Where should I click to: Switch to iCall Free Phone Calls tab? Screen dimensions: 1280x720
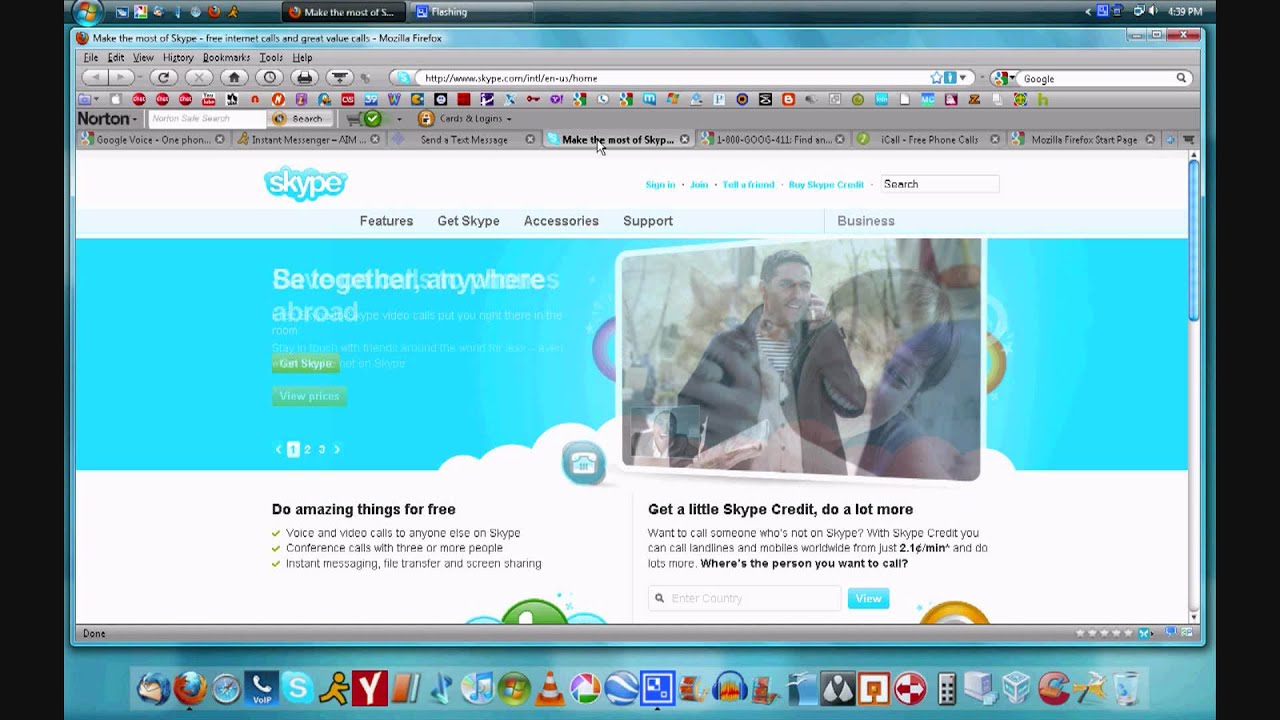tap(929, 139)
